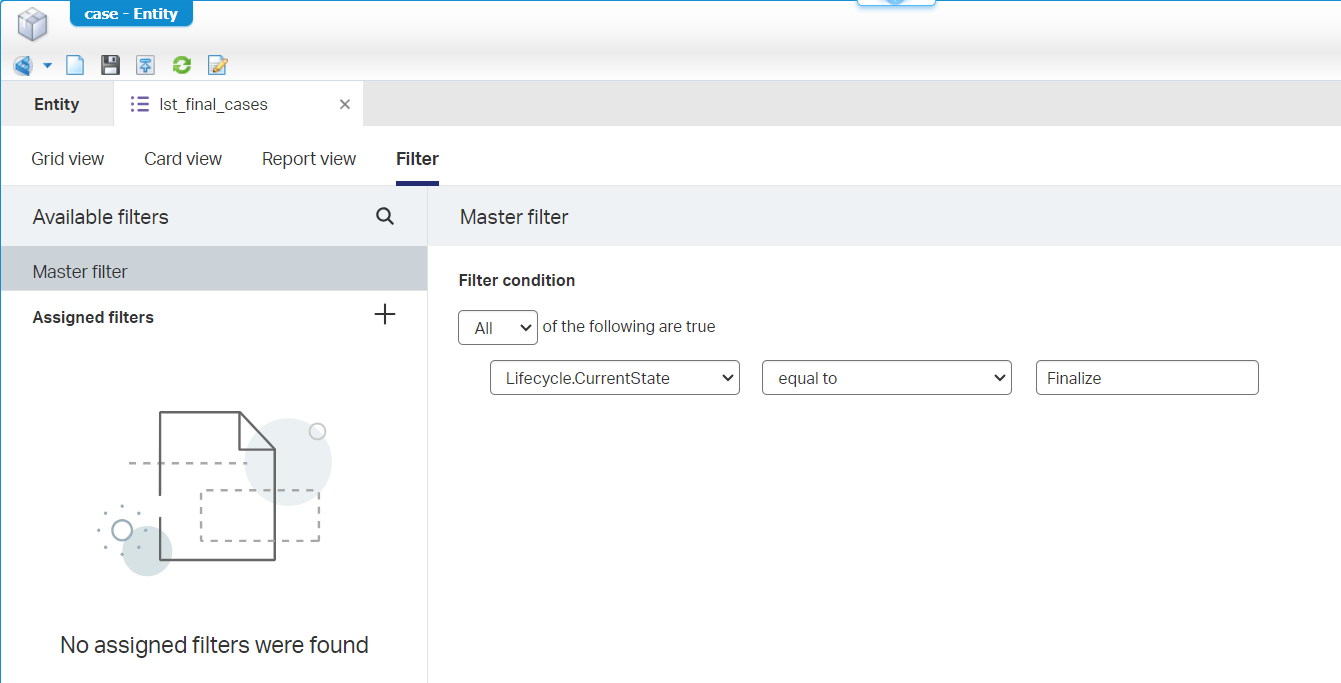Close the lst_final_cases tab
The image size is (1341, 683).
(345, 104)
